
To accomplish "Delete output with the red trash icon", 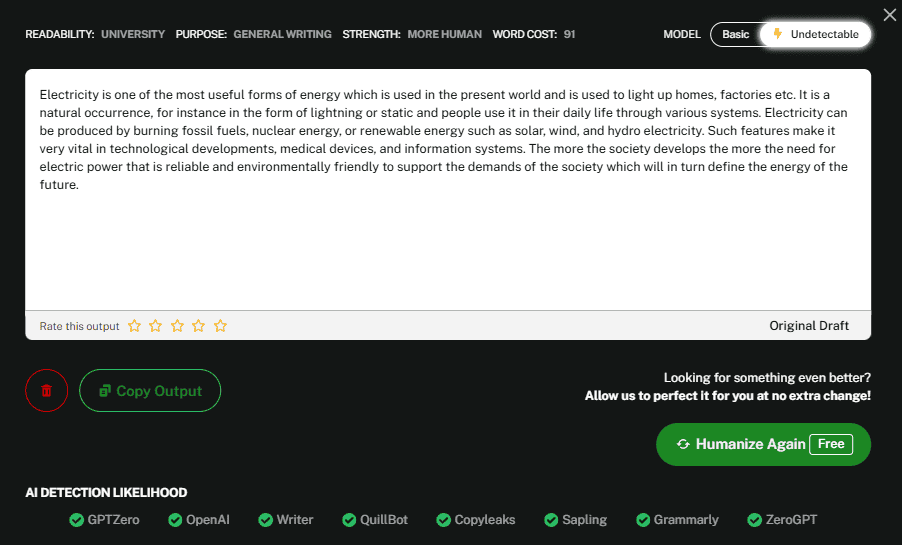I will tap(47, 390).
